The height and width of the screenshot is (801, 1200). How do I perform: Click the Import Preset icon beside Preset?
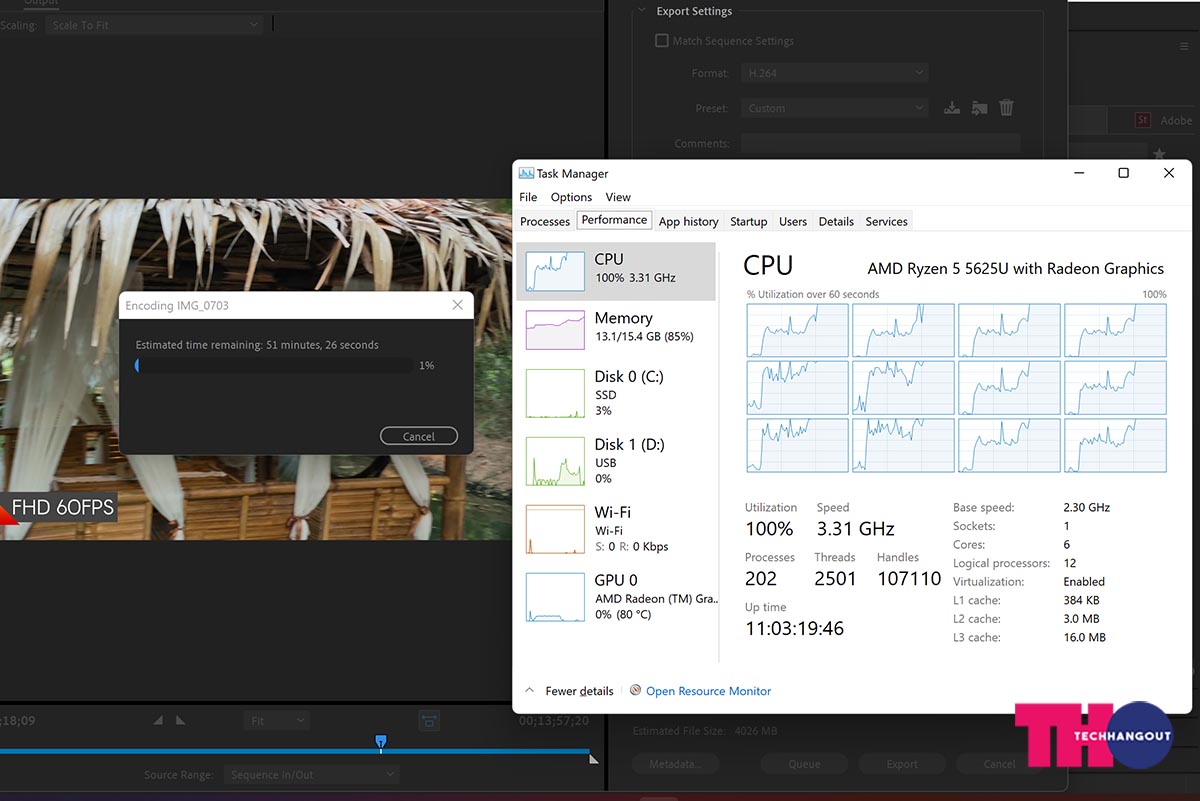coord(979,108)
